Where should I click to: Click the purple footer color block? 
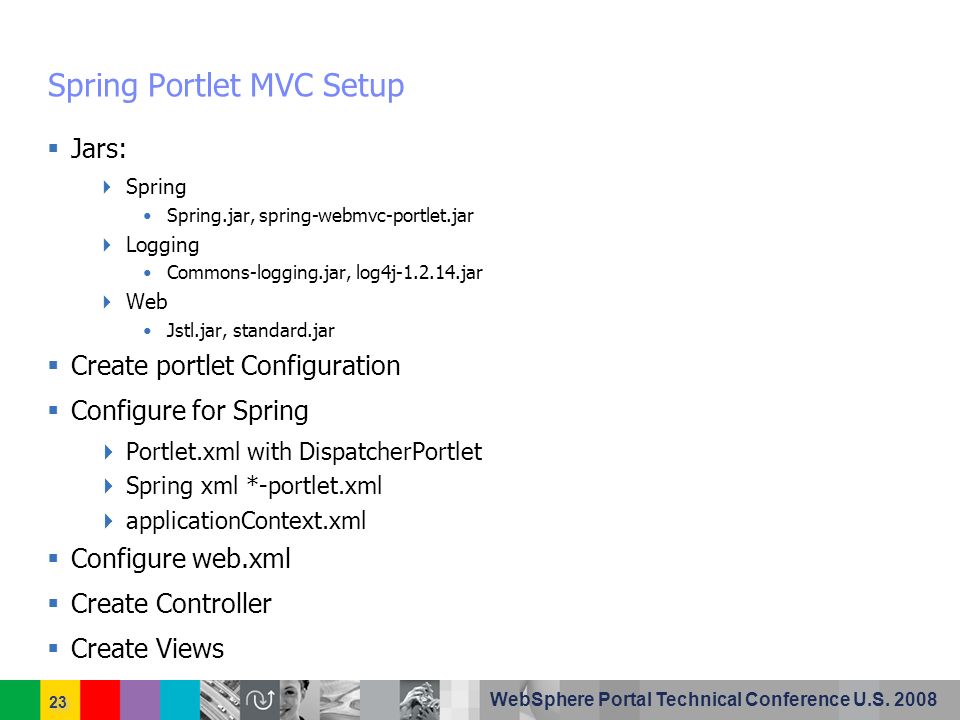point(140,700)
